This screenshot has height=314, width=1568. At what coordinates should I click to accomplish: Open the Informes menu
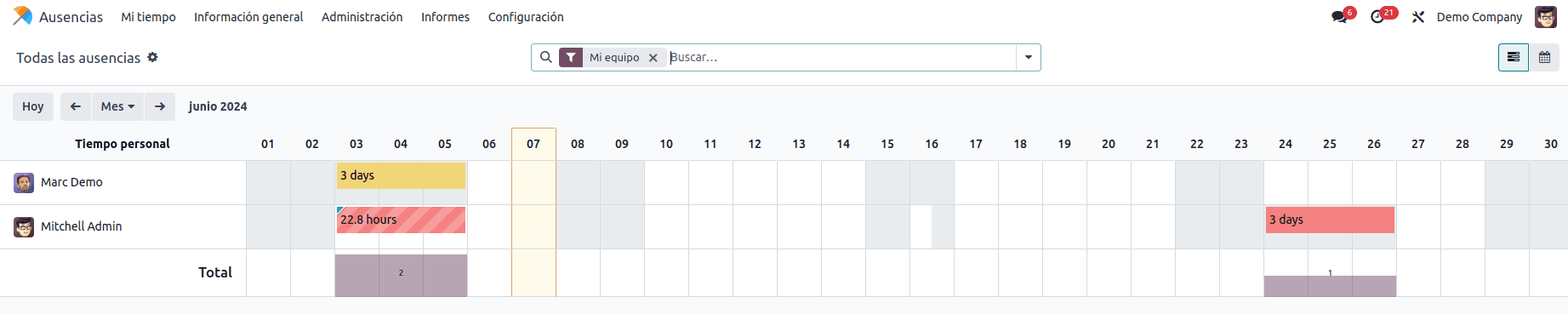tap(445, 17)
